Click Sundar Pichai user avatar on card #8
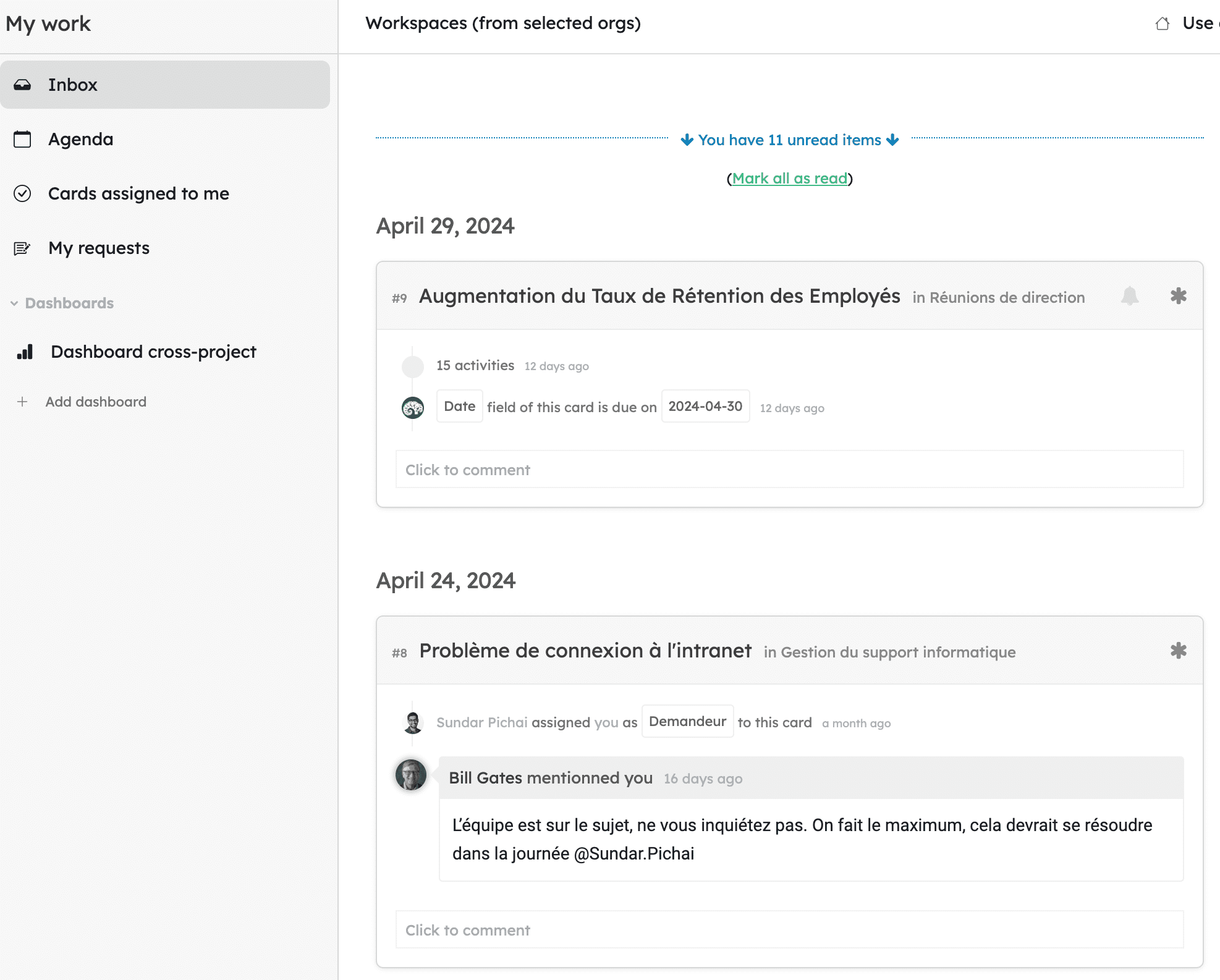Image resolution: width=1220 pixels, height=980 pixels. (412, 721)
